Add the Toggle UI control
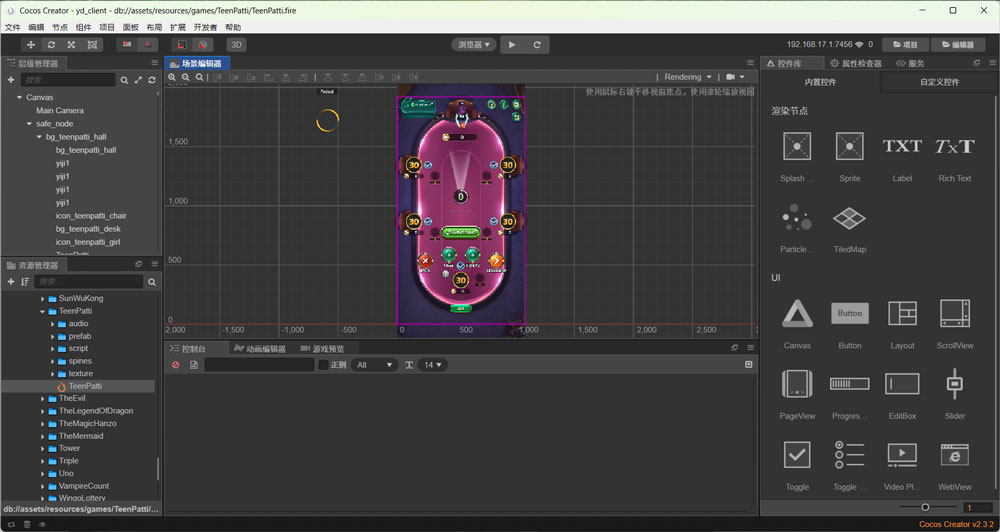Image resolution: width=1000 pixels, height=532 pixels. coord(797,455)
